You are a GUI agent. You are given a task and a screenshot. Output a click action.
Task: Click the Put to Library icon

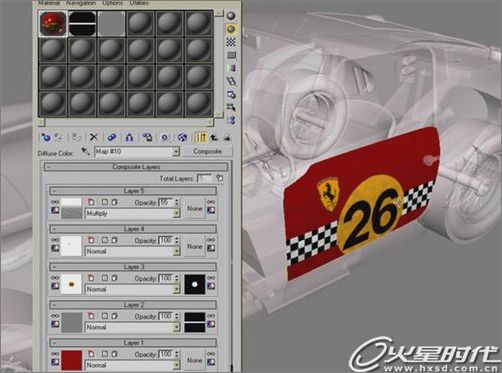[147, 137]
